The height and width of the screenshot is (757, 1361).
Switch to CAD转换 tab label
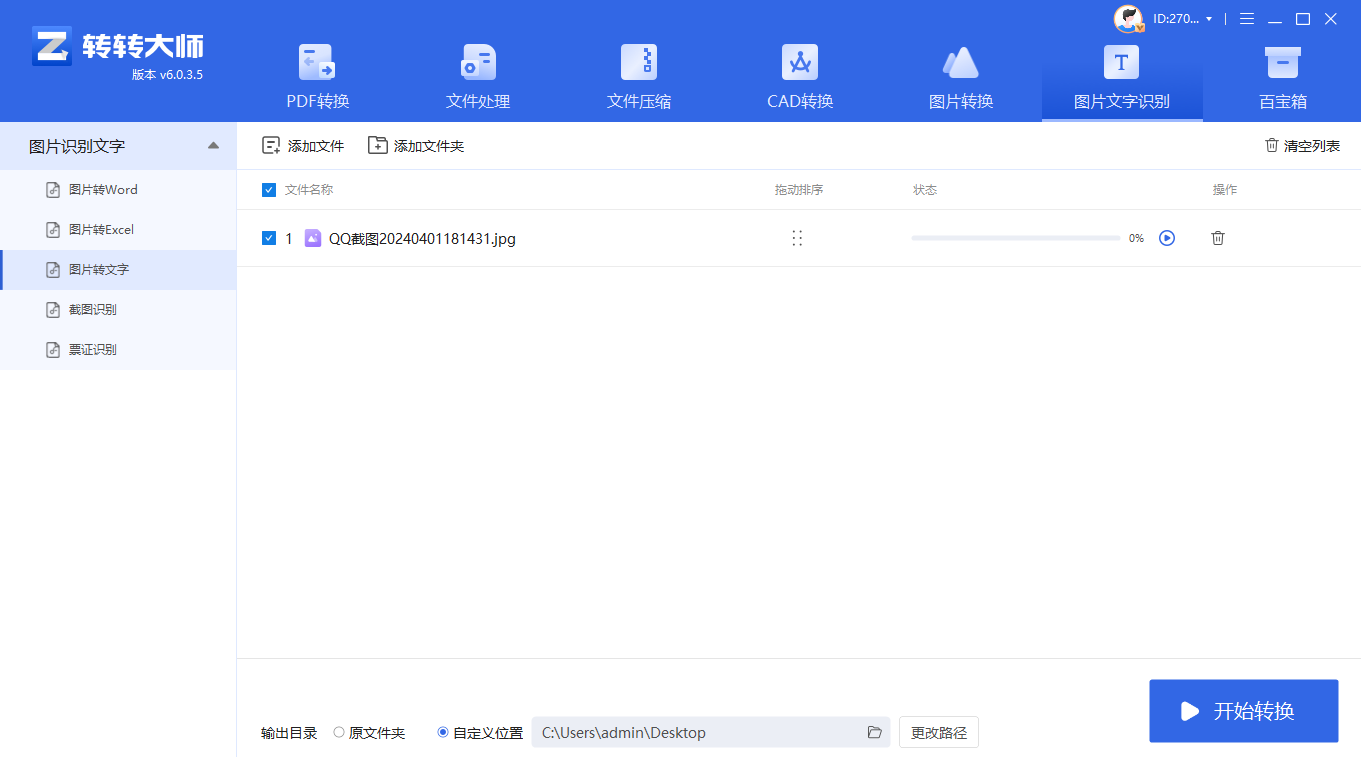coord(800,101)
